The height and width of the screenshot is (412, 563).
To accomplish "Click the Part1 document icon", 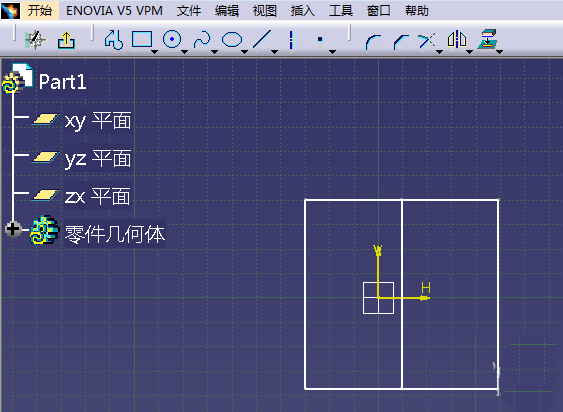I will pyautogui.click(x=17, y=78).
